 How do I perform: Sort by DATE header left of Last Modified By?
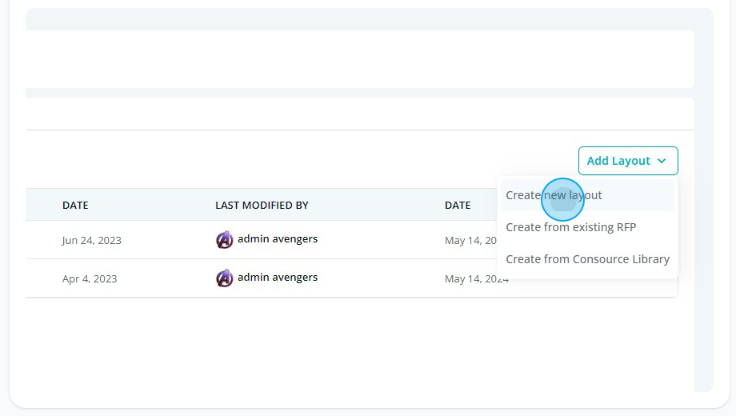pos(75,205)
